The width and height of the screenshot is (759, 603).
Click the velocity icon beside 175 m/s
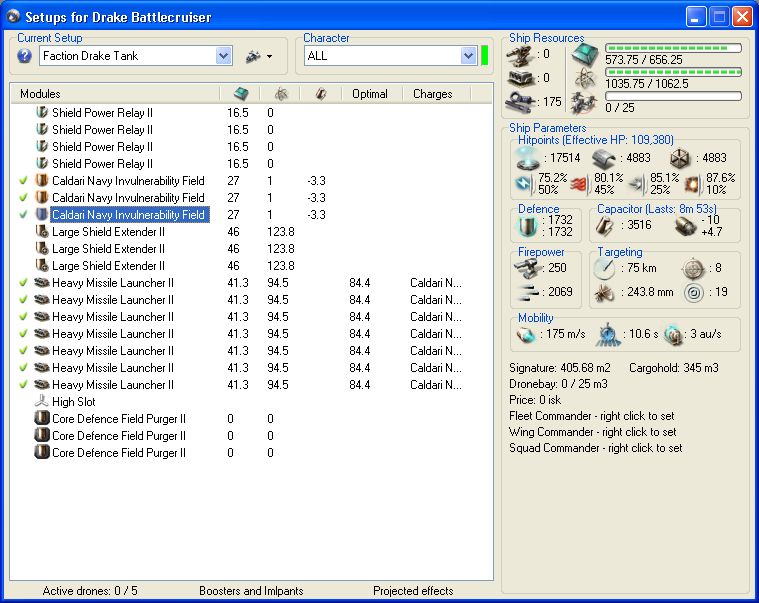coord(526,333)
